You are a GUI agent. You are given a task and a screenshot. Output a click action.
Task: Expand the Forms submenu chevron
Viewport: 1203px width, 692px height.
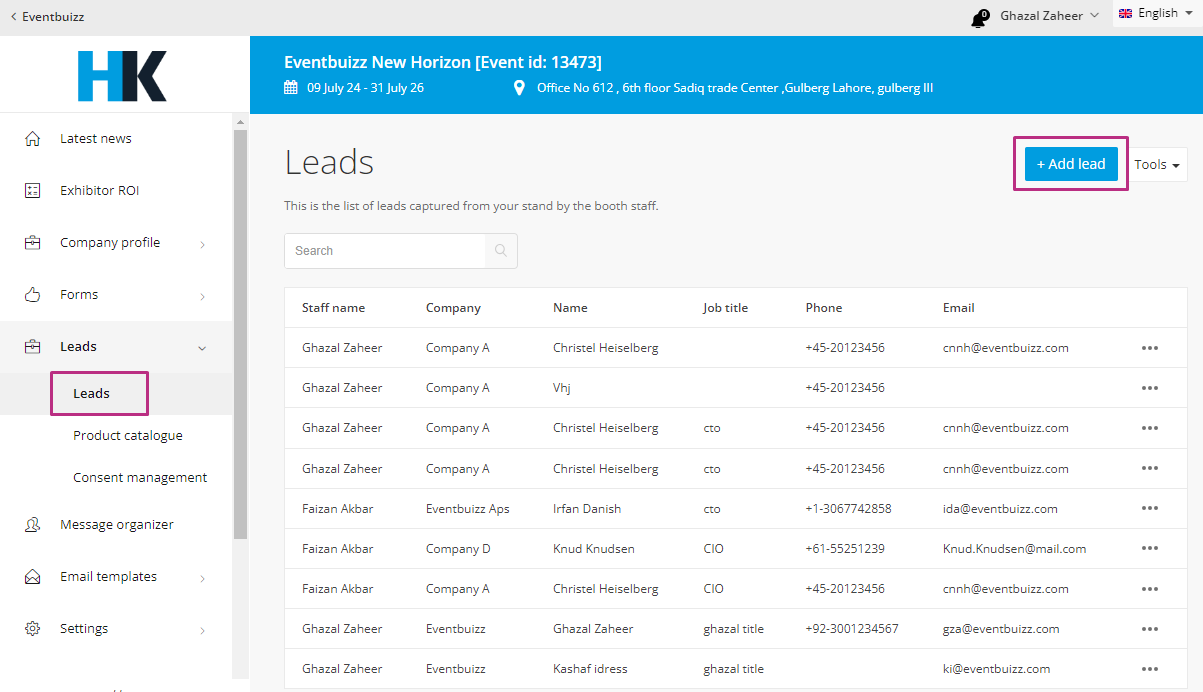click(203, 296)
